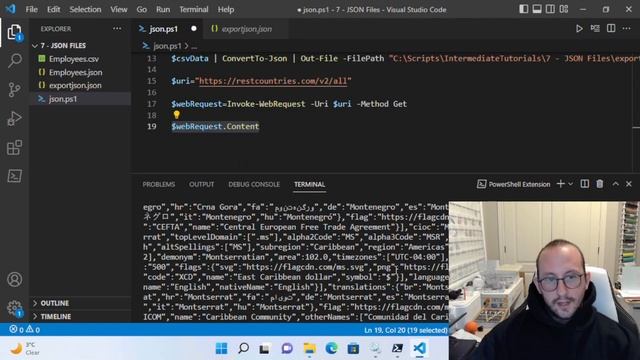
Task: Switch to the PROBLEMS panel tab
Action: [159, 184]
